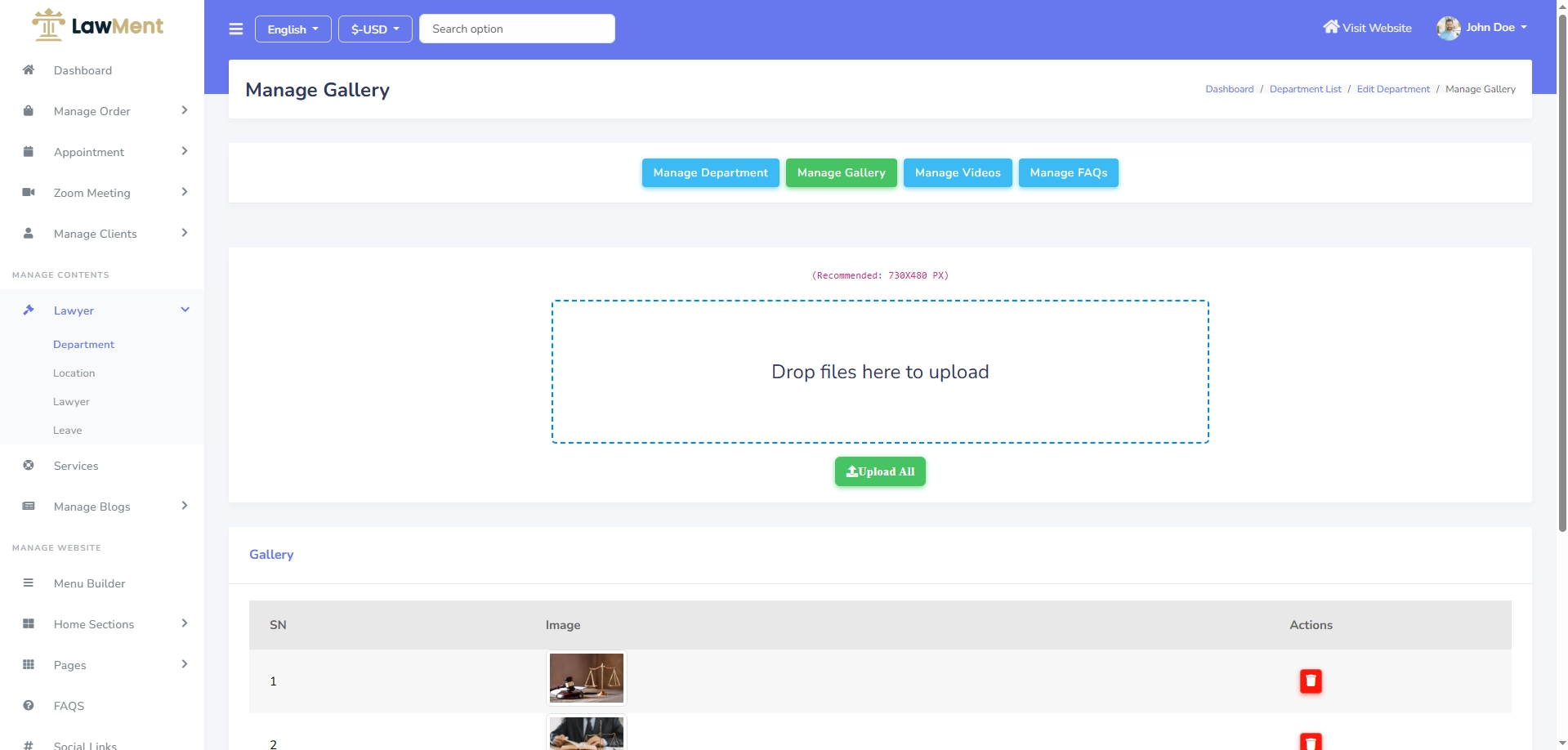The width and height of the screenshot is (1568, 750).
Task: Click the FAQS question mark icon
Action: 29,706
